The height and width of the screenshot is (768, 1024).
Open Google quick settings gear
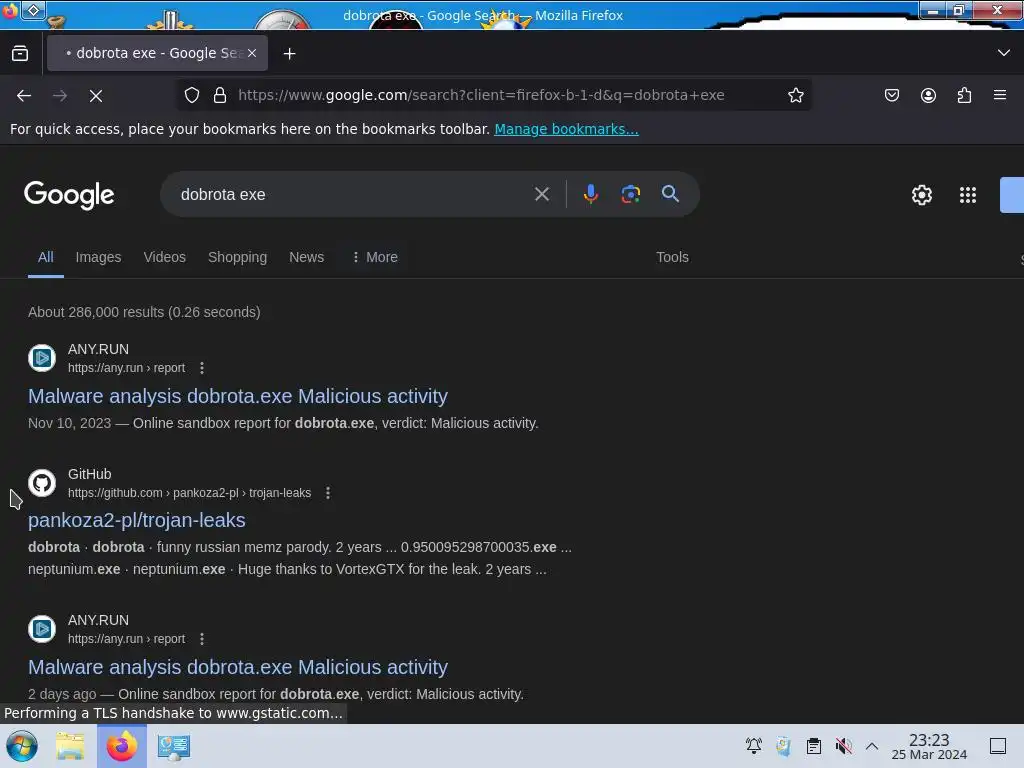click(921, 195)
